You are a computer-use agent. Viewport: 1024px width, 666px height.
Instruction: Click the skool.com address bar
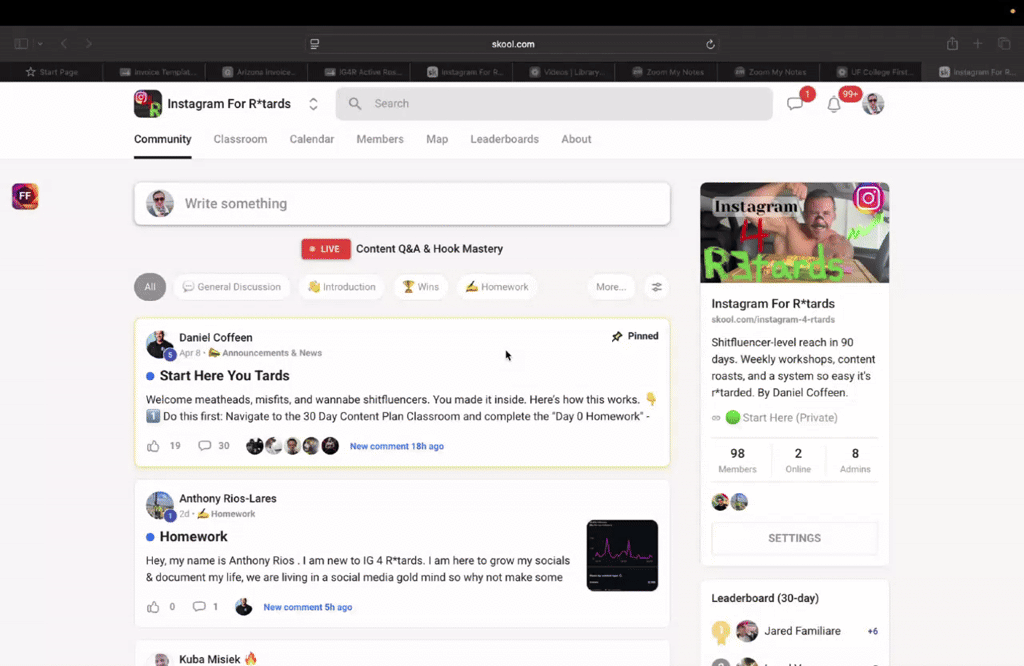pos(513,44)
